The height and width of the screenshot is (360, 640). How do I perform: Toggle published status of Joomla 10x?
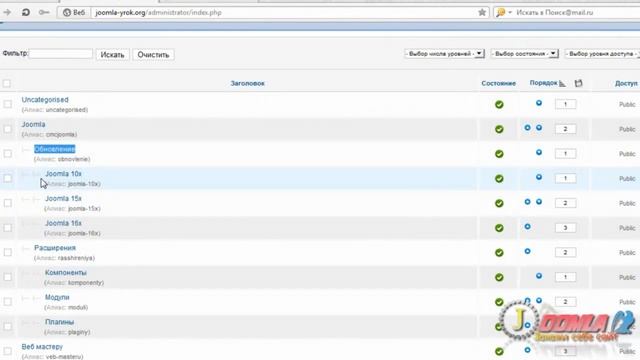click(x=499, y=179)
